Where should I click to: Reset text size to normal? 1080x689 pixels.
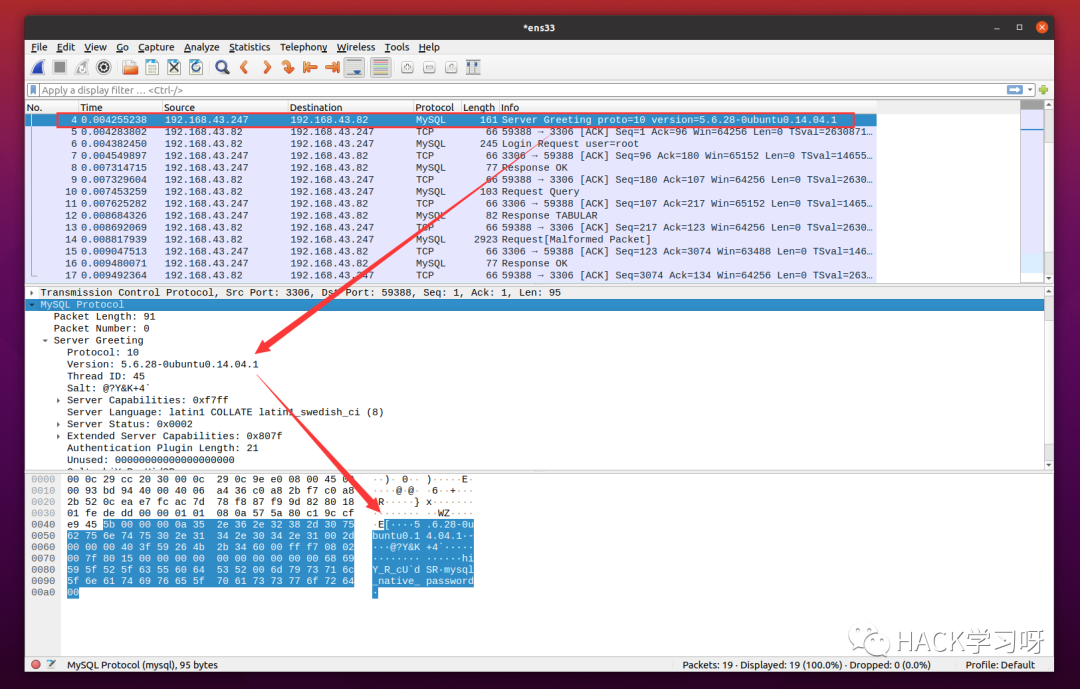point(451,68)
